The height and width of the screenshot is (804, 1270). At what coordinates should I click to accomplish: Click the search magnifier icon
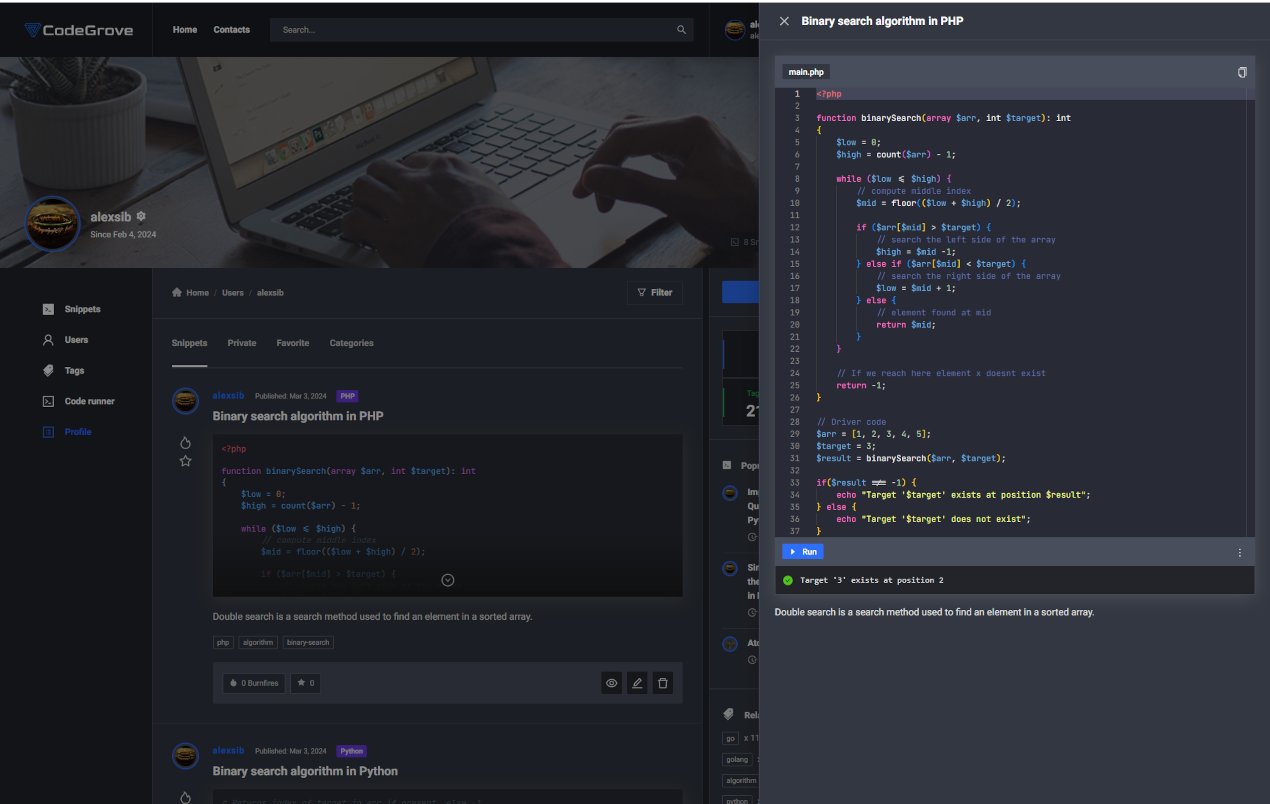coord(682,30)
